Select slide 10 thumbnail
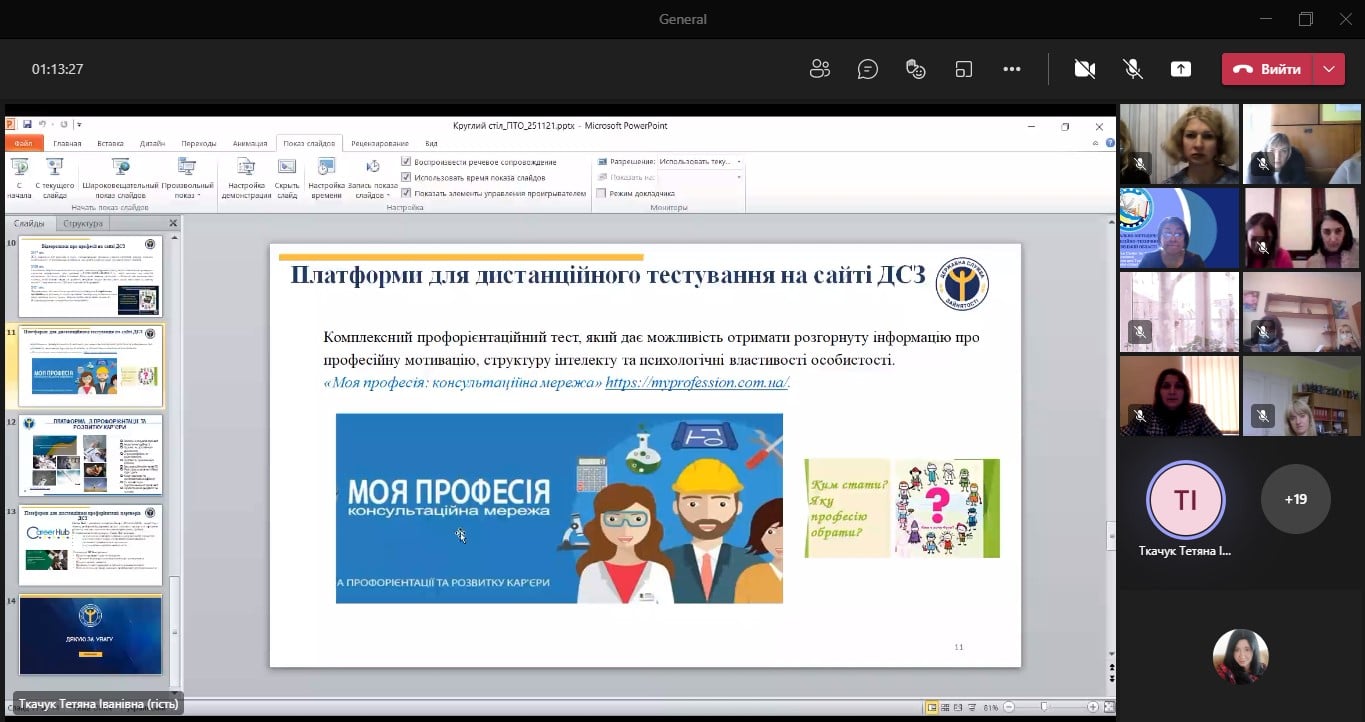Image resolution: width=1365 pixels, height=722 pixels. (x=90, y=277)
